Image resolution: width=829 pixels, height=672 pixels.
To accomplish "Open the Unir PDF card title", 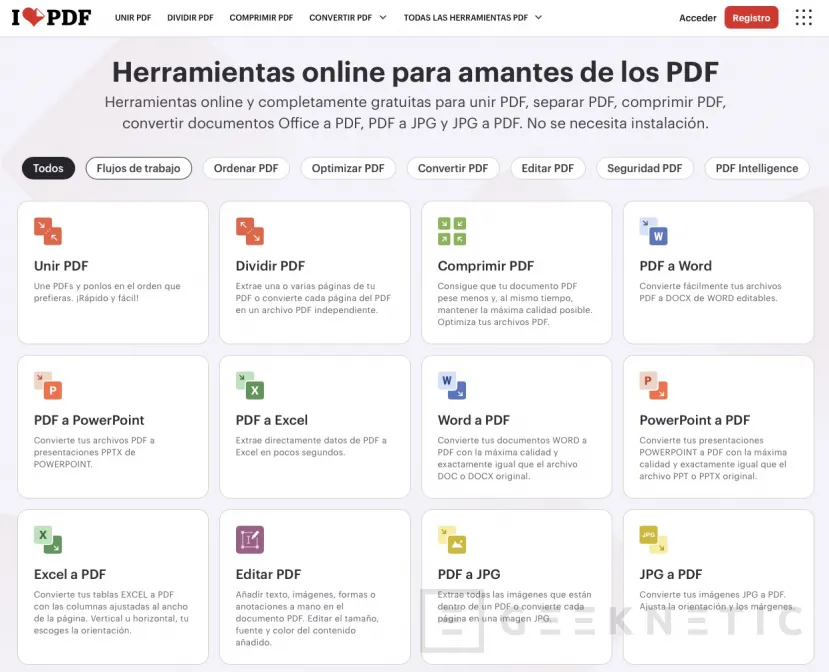I will pos(61,266).
